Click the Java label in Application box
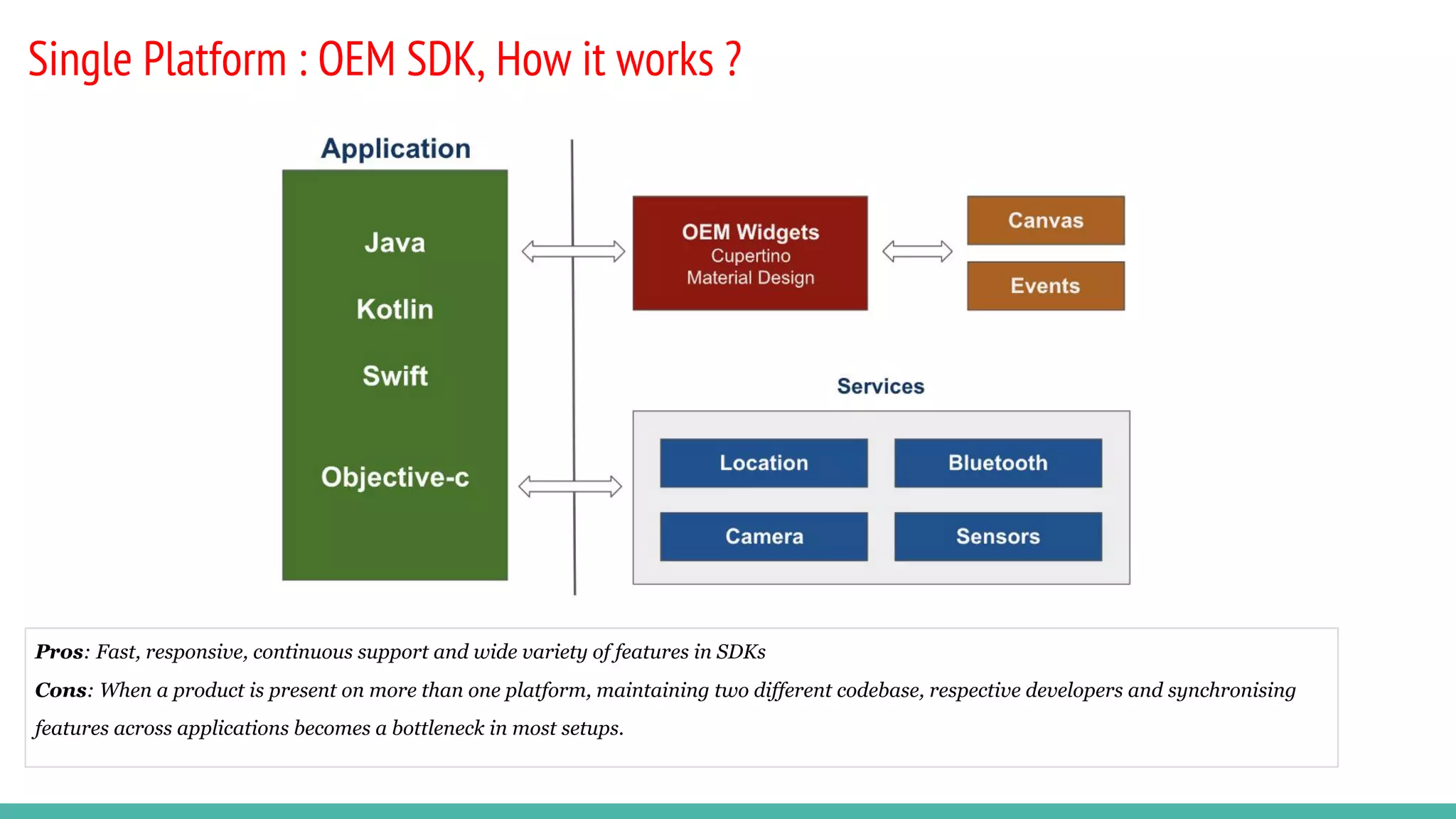 [395, 243]
